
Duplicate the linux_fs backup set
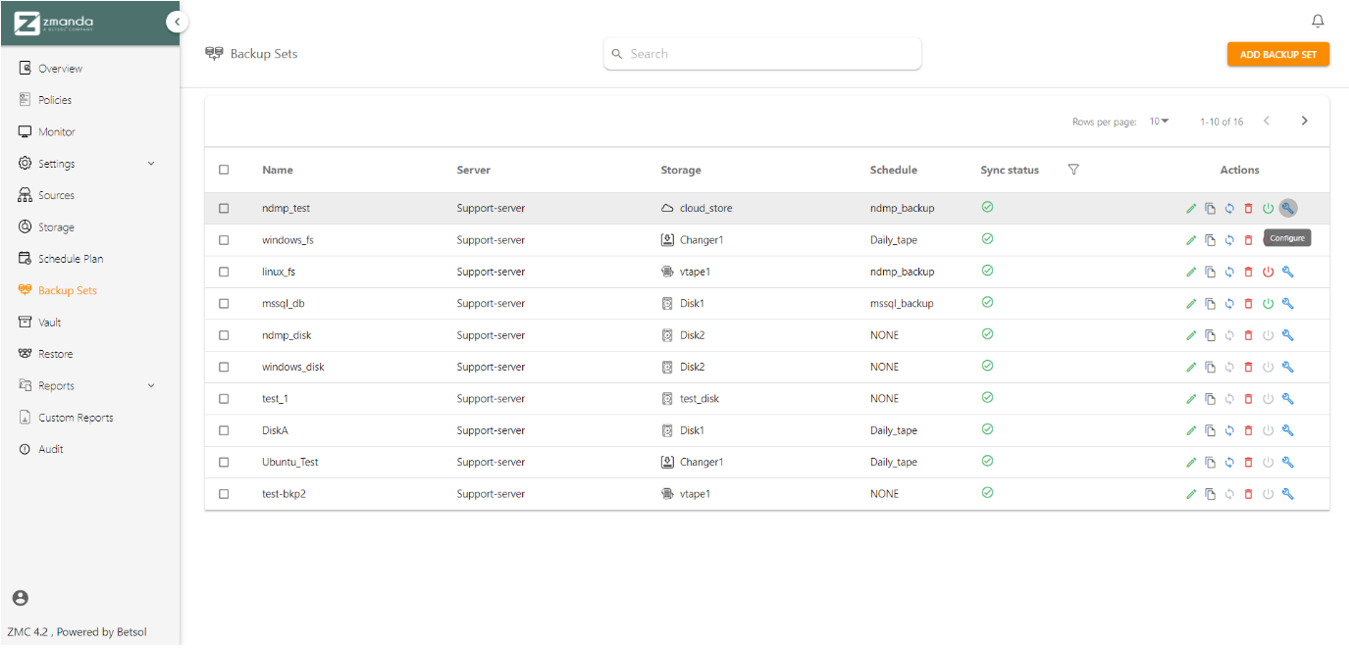point(1210,272)
